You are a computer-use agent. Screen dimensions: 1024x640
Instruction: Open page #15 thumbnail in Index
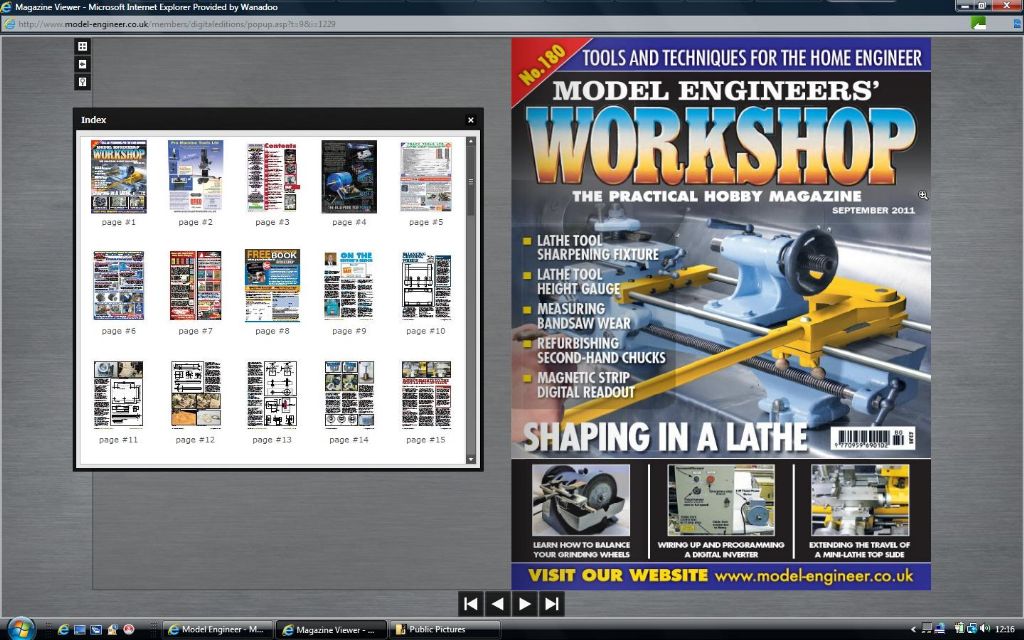click(x=426, y=394)
